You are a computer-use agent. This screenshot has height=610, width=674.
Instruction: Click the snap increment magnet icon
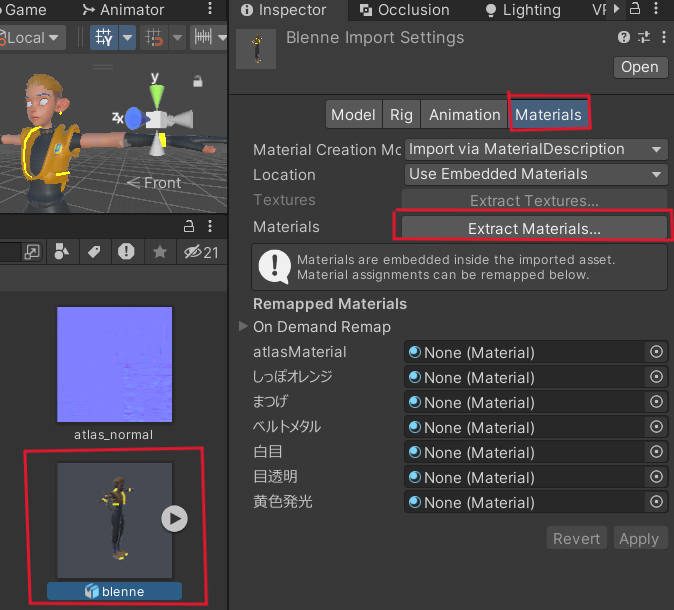click(153, 38)
